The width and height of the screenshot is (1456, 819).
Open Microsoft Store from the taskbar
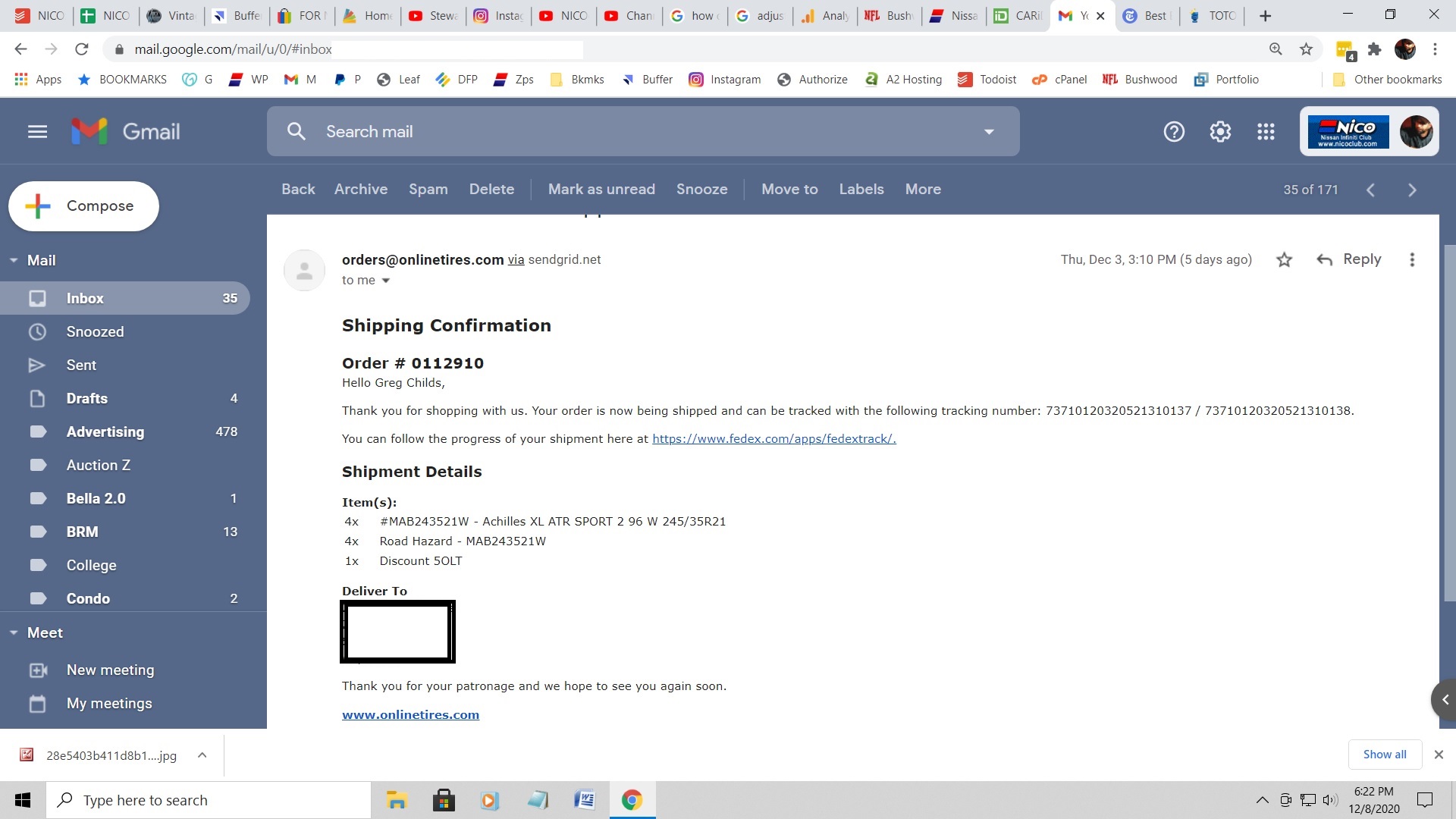444,800
